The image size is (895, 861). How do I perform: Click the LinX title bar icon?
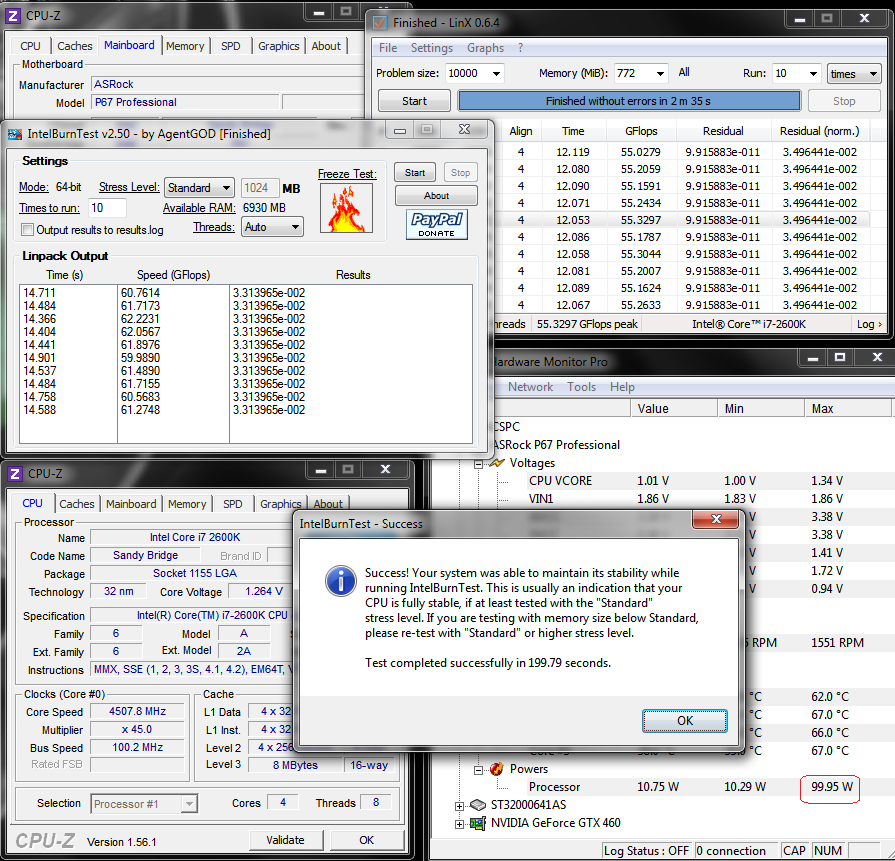[x=380, y=22]
